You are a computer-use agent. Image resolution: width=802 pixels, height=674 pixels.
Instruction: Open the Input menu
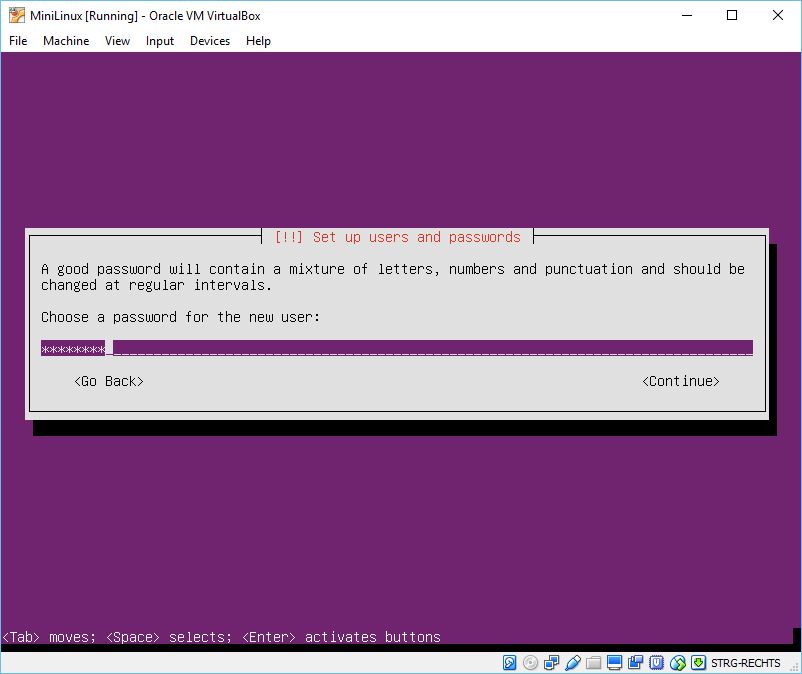[159, 41]
